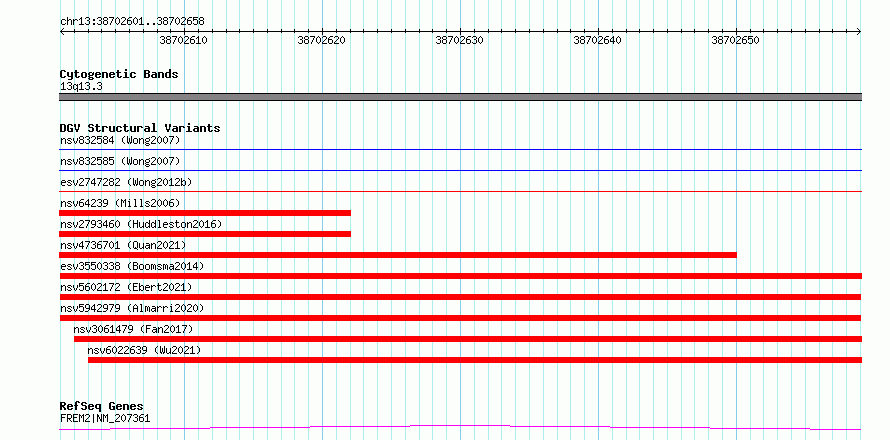
Task: Select the red bar under nsv3061479 (Fan2017)
Action: (468, 339)
